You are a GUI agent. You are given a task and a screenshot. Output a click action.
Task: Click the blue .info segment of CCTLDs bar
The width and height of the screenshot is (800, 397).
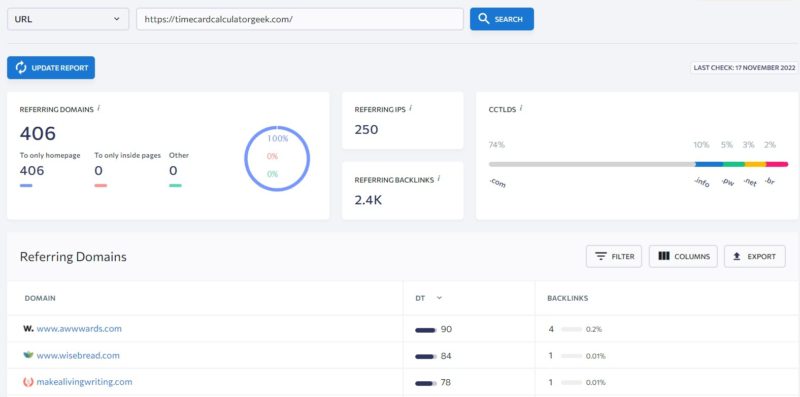pos(709,164)
